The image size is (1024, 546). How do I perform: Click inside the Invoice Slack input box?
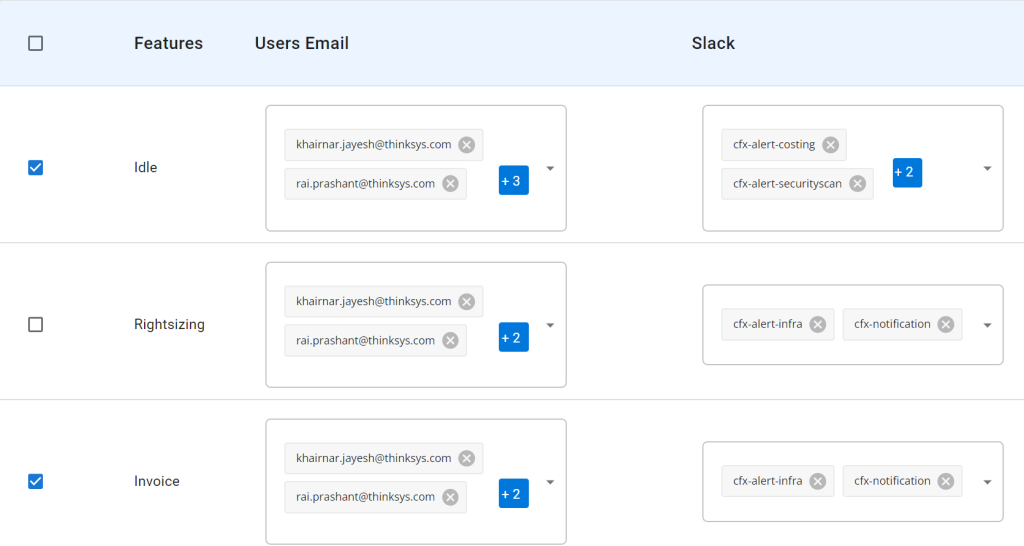[x=853, y=481]
